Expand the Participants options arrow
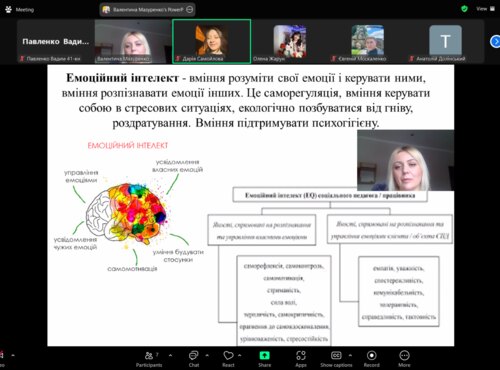 point(171,355)
